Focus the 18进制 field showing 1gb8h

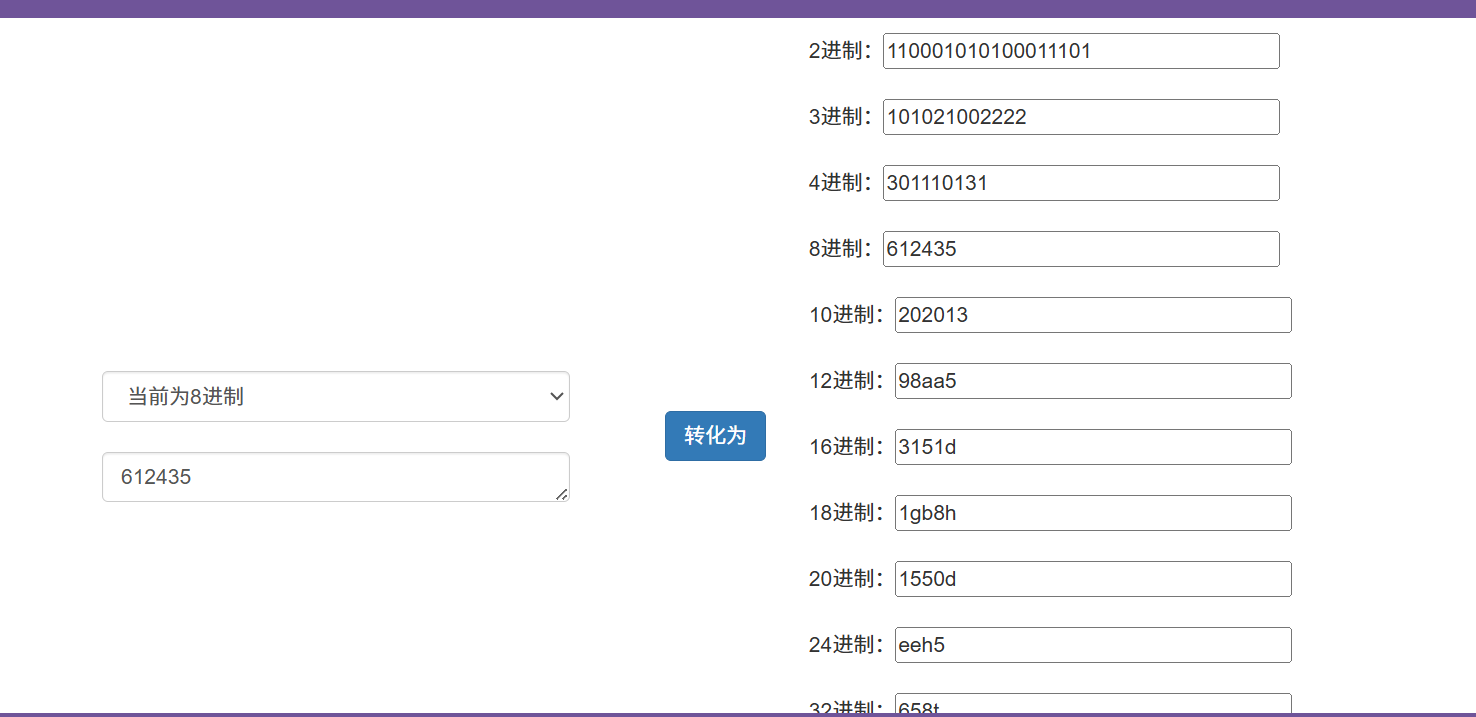tap(1092, 513)
